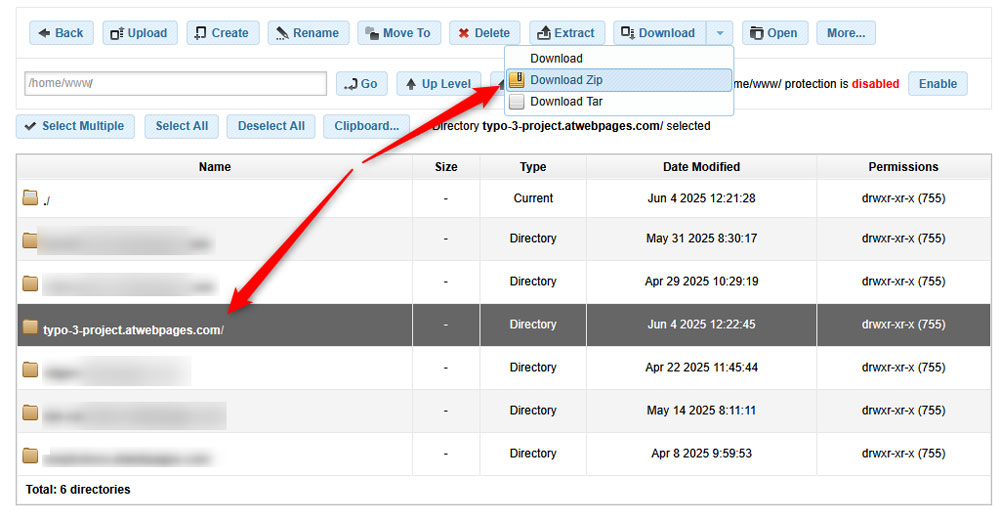Choose Download Zip from the menu

(x=566, y=80)
